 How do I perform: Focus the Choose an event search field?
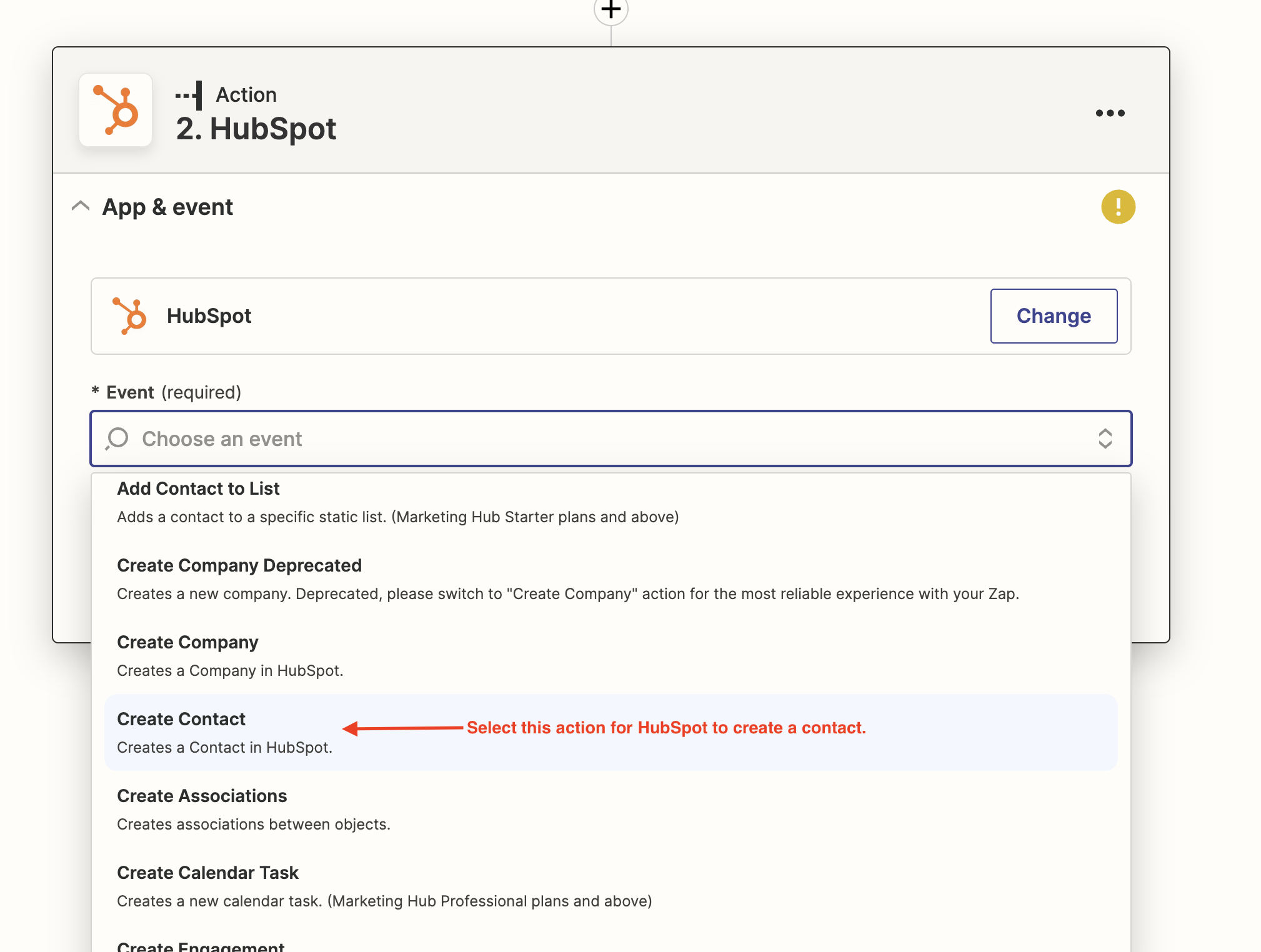[611, 439]
